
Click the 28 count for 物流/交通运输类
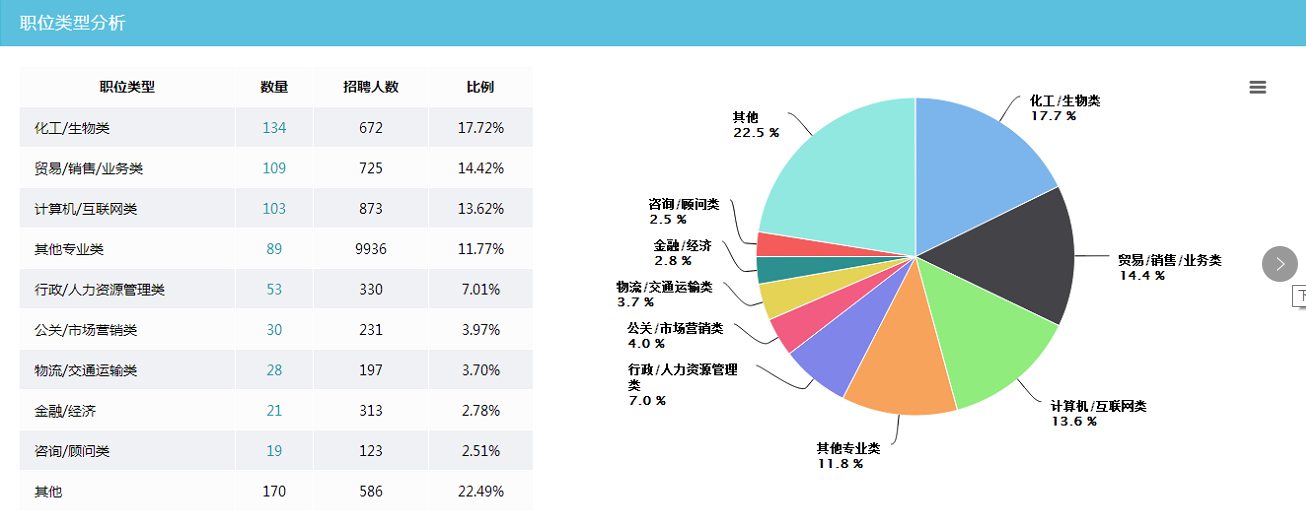[x=274, y=371]
